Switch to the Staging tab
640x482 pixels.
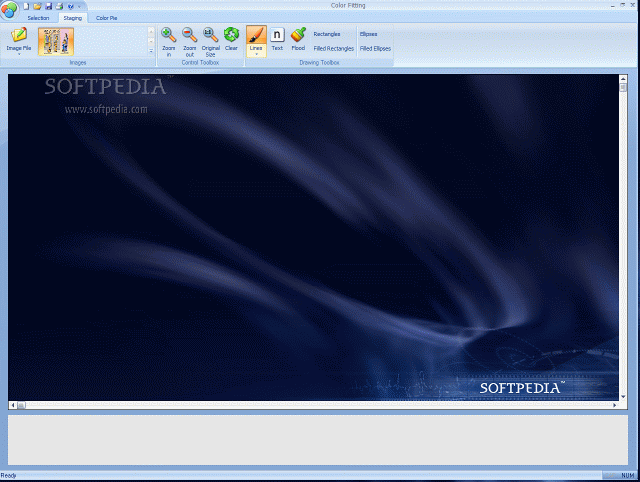(x=73, y=18)
